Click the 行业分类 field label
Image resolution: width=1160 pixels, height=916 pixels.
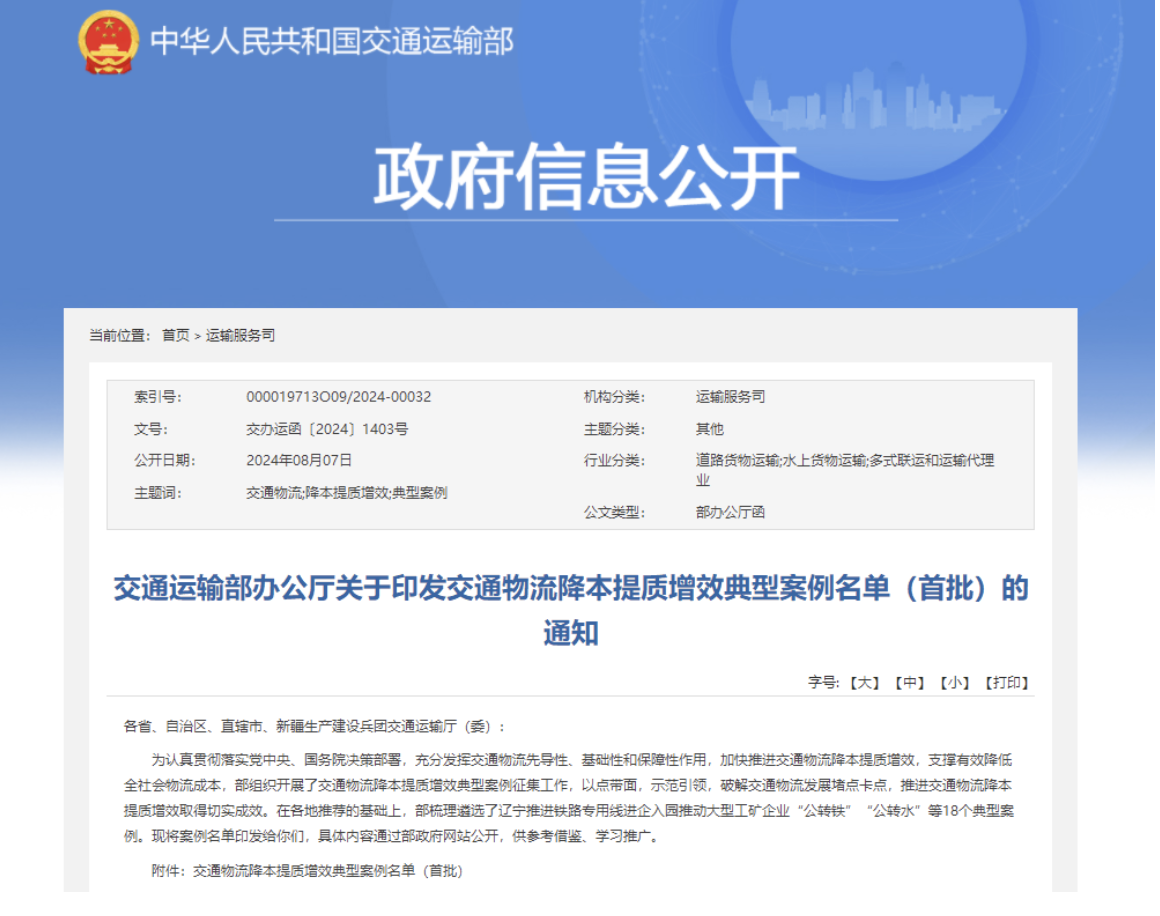[614, 461]
